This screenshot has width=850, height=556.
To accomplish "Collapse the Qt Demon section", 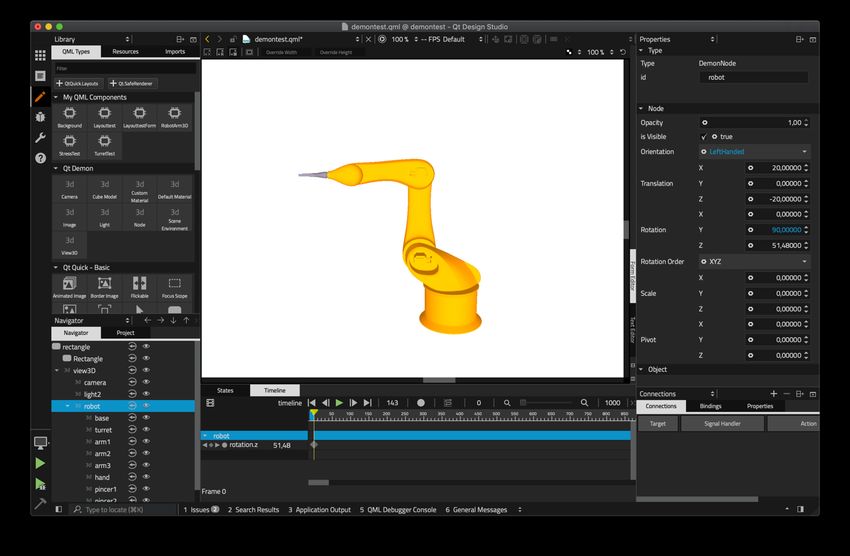I will [x=56, y=169].
